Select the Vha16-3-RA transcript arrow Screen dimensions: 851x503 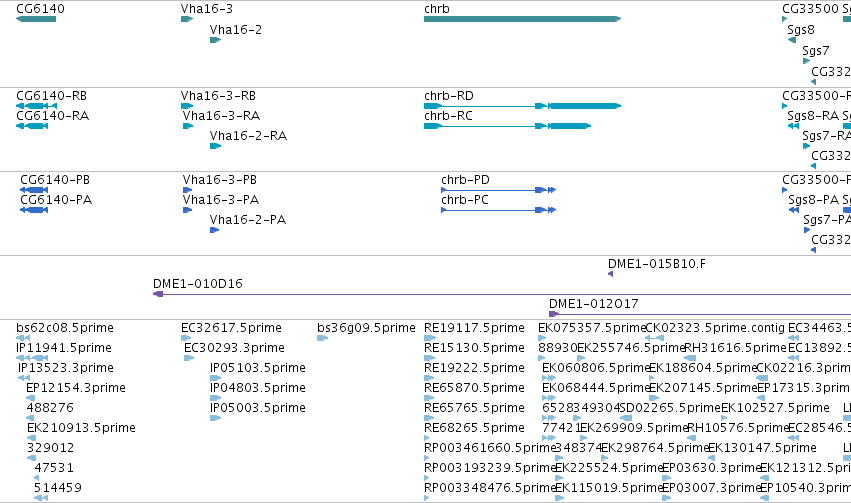click(188, 126)
